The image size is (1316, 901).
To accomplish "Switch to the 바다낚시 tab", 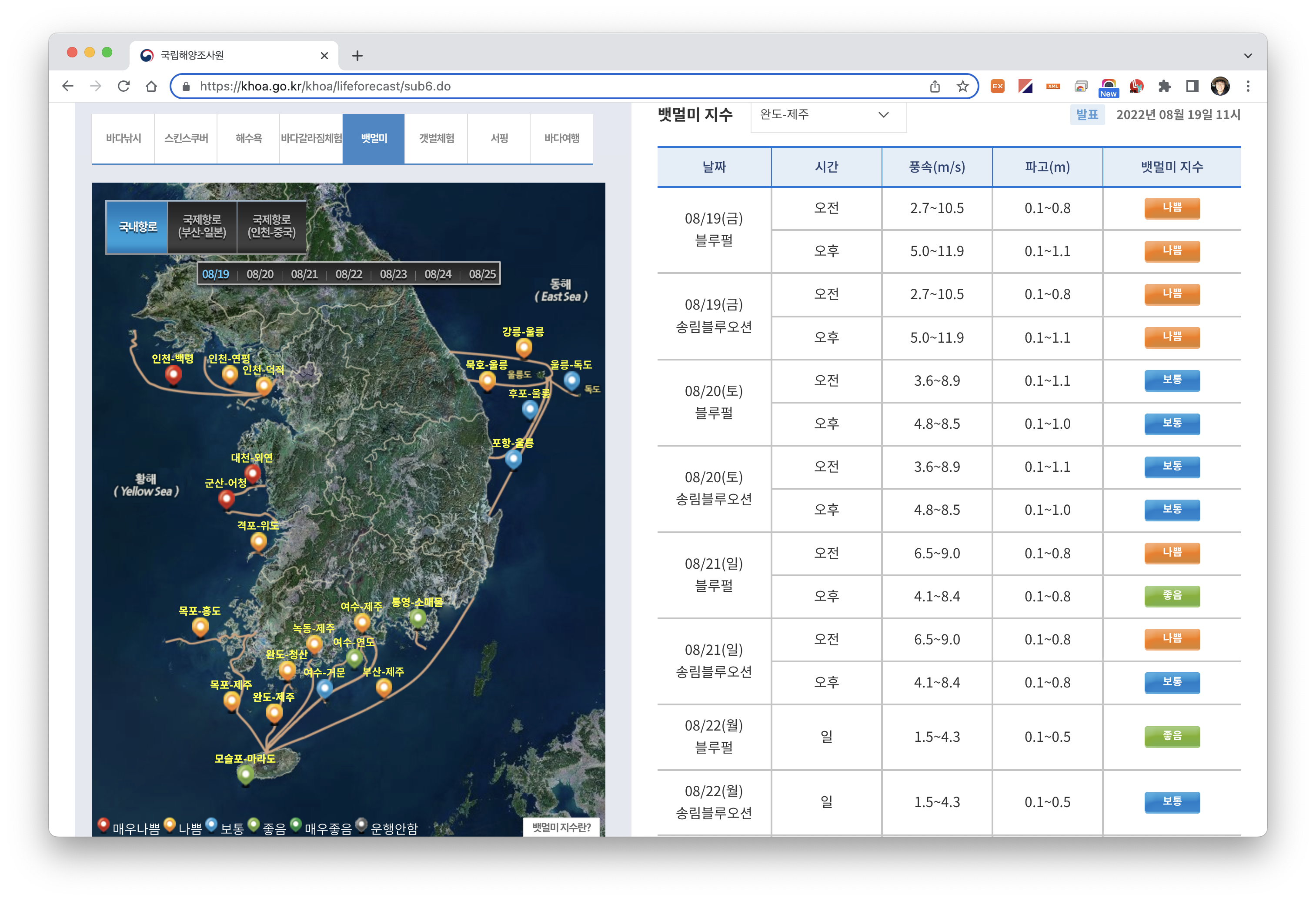I will coord(124,138).
